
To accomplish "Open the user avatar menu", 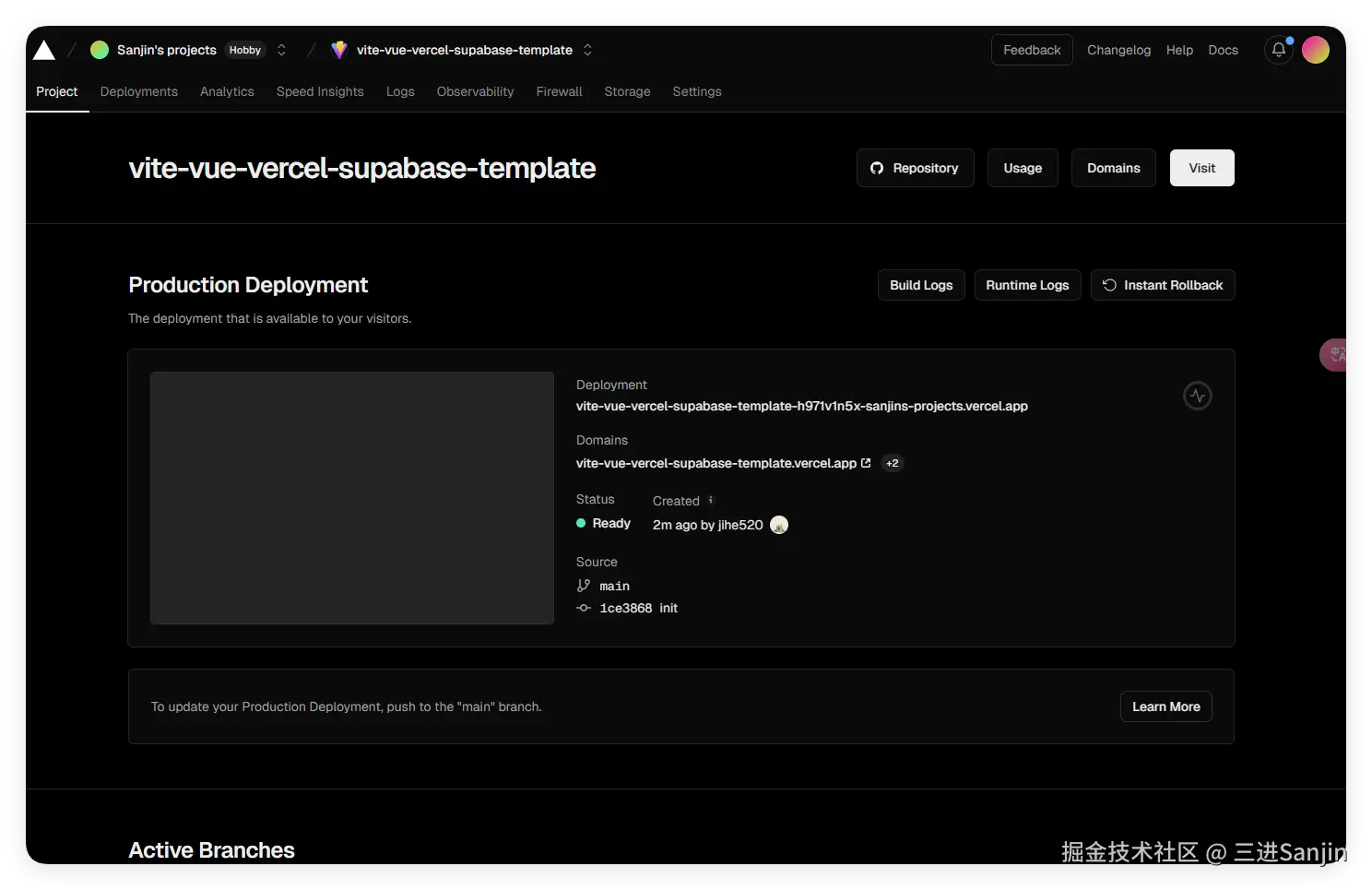I will (x=1316, y=50).
